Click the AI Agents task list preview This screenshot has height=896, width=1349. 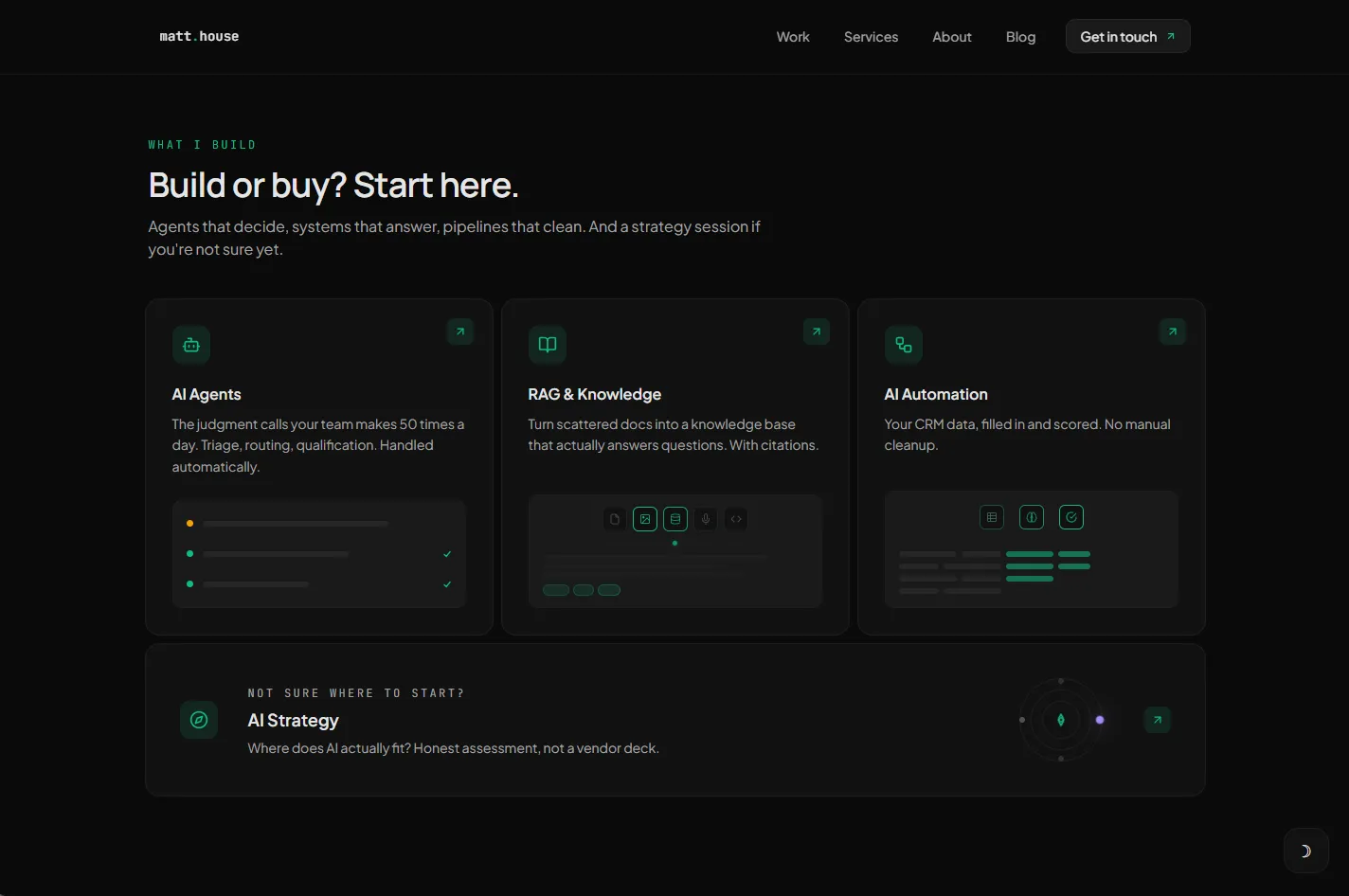(319, 554)
